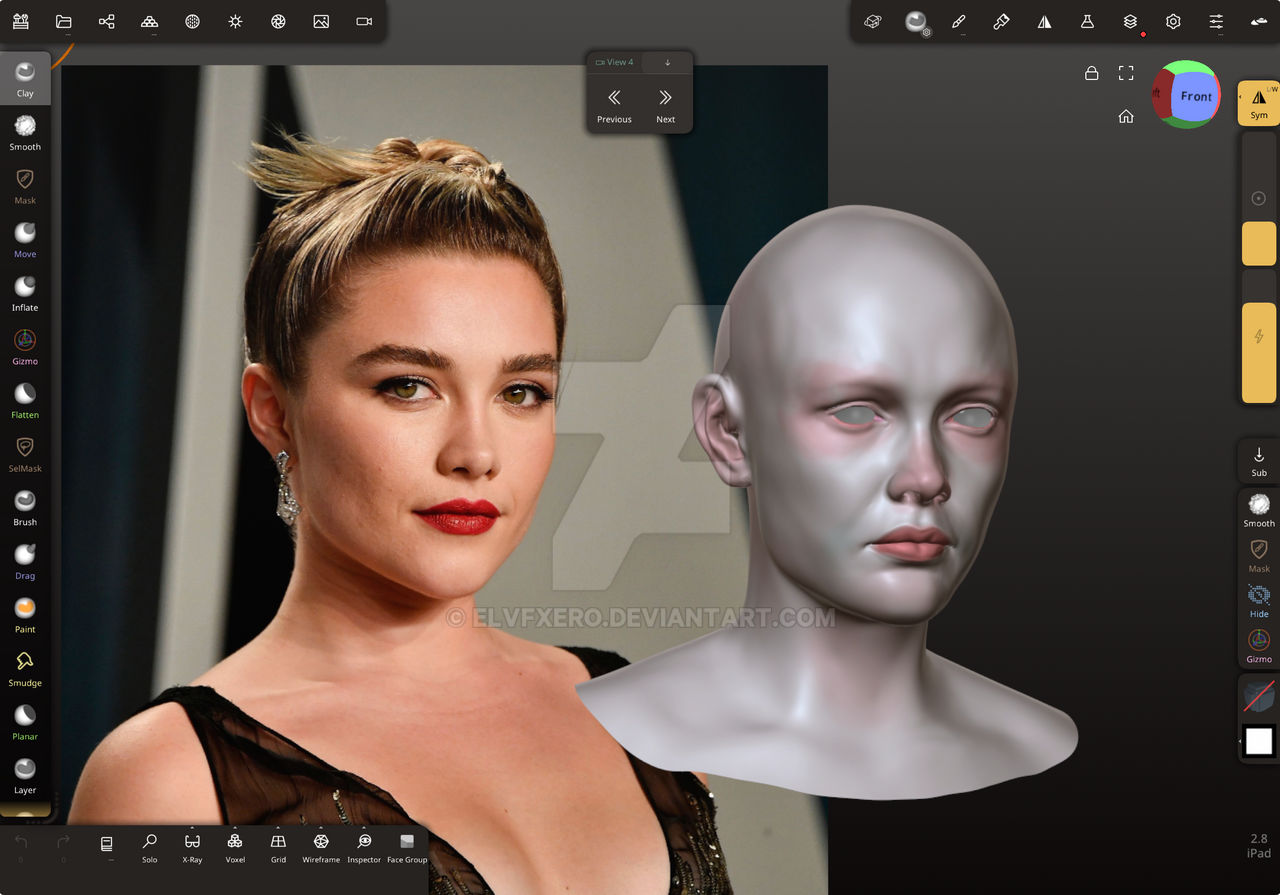Select the Hide tool on right panel
This screenshot has width=1280, height=895.
[x=1259, y=602]
